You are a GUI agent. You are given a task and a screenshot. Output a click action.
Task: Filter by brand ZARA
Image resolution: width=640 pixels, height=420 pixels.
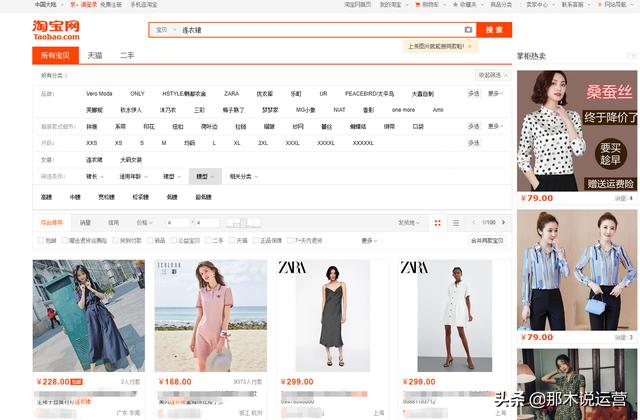(x=231, y=93)
